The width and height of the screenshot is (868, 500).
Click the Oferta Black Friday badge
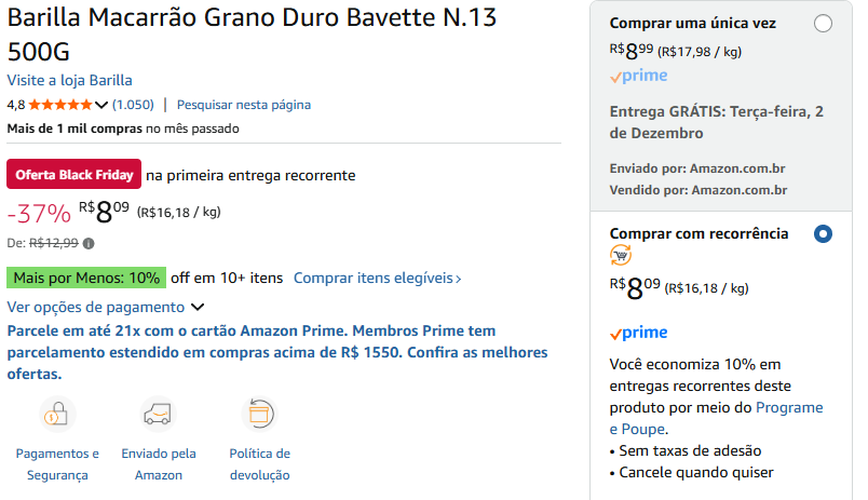(74, 175)
